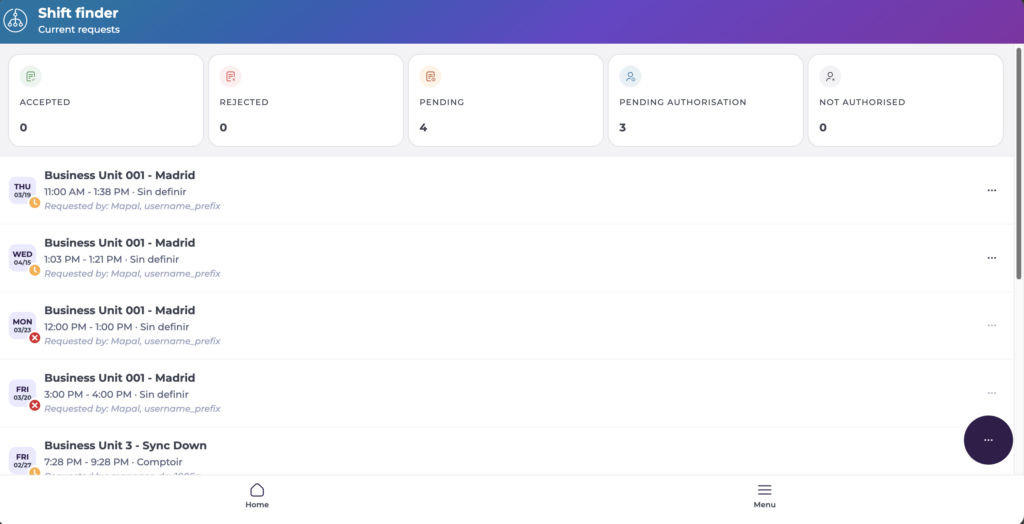Select the Pending Authorisation summary card
1024x524 pixels.
click(705, 101)
